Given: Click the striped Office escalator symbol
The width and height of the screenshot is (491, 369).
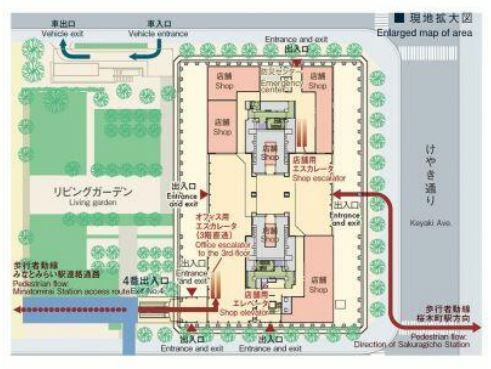Looking at the screenshot, I should (x=216, y=285).
